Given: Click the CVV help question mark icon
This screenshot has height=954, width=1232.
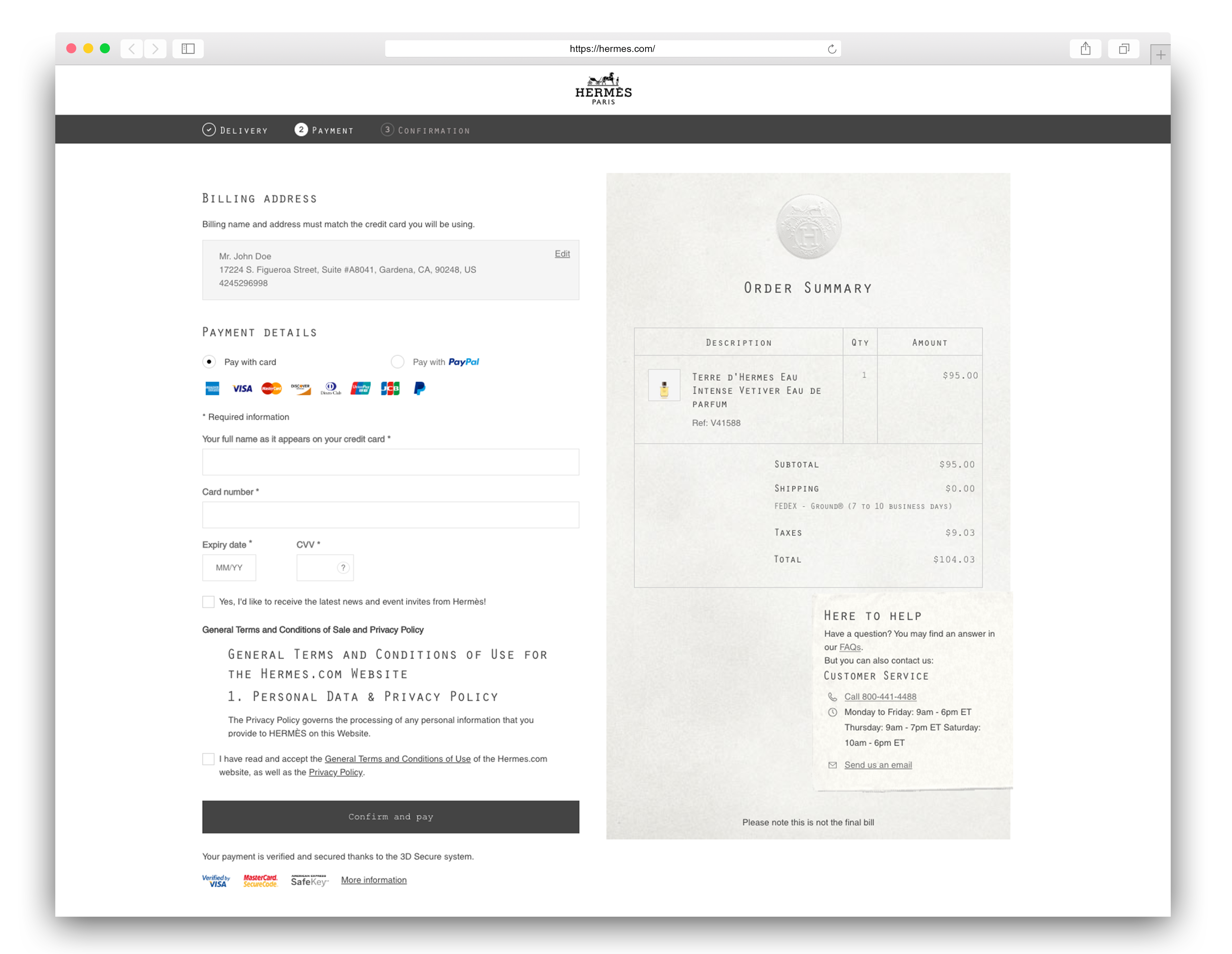Looking at the screenshot, I should click(343, 567).
